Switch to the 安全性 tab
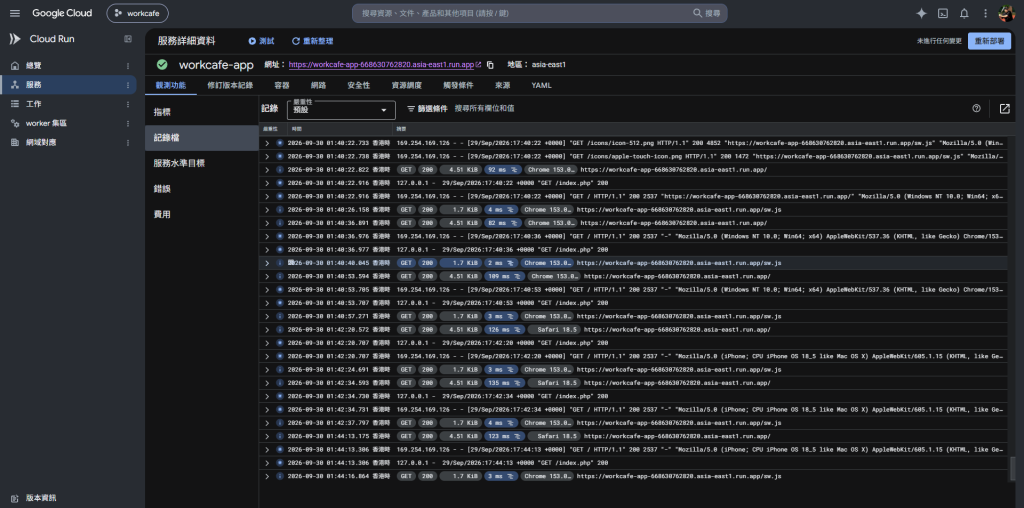The width and height of the screenshot is (1024, 508). tap(359, 86)
